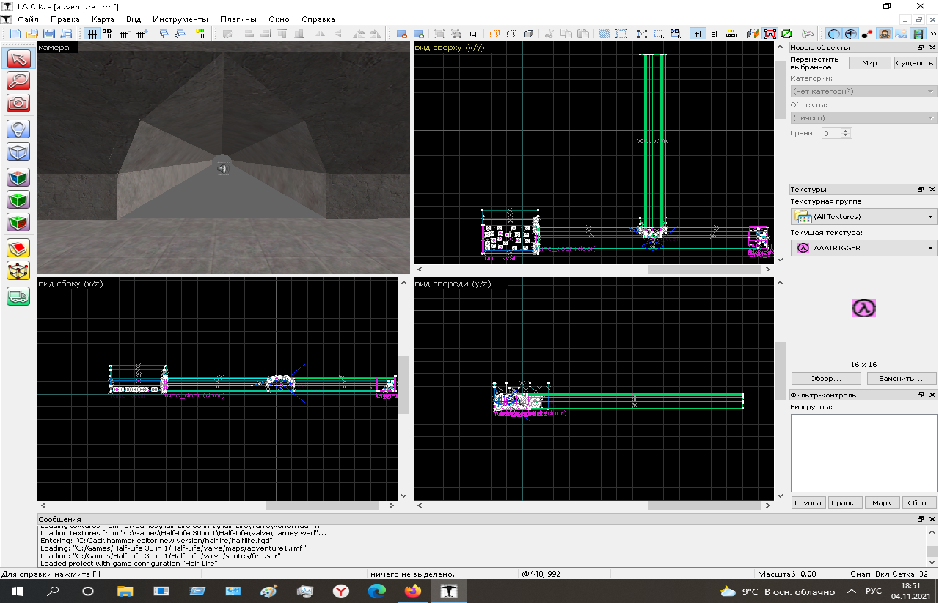Click the Save All icon
This screenshot has height=603, width=938.
(66, 34)
